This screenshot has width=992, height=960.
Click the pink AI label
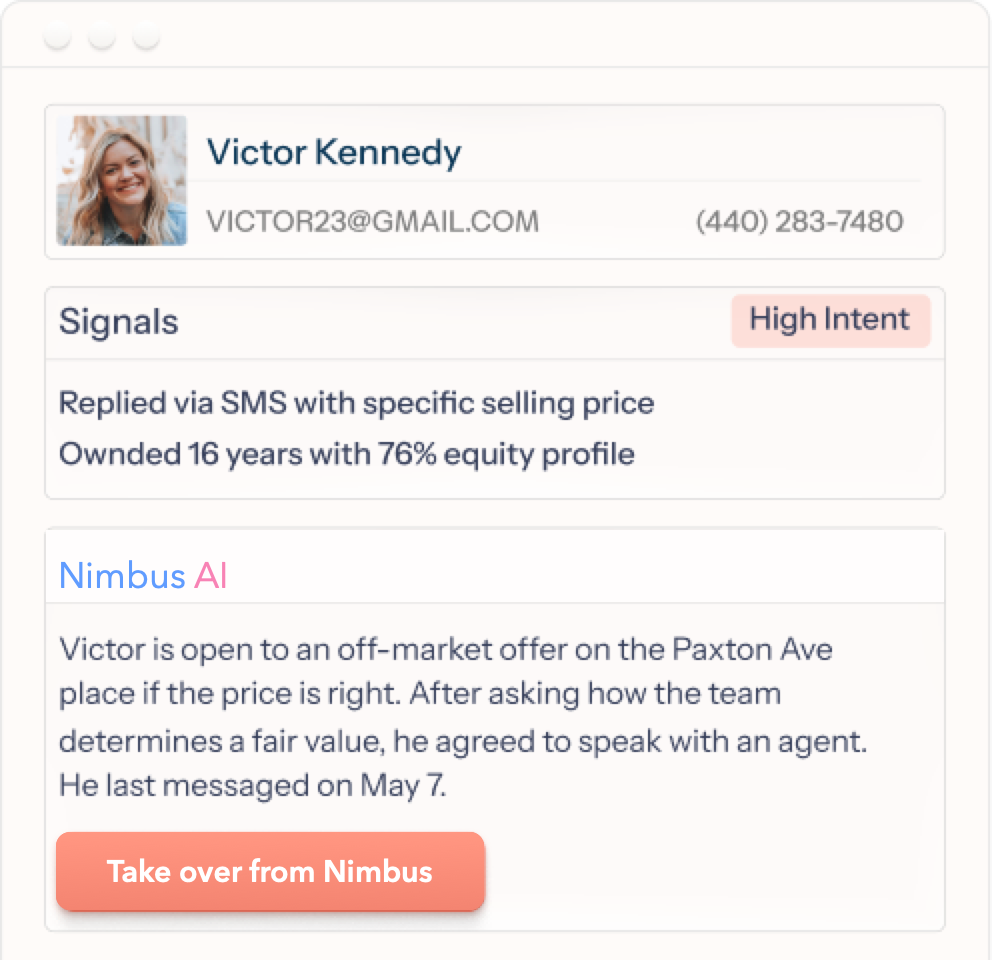click(x=211, y=576)
